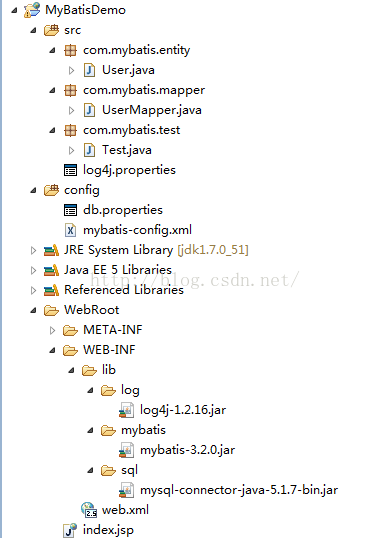Click the log folder icon
370x538 pixels.
click(x=108, y=390)
